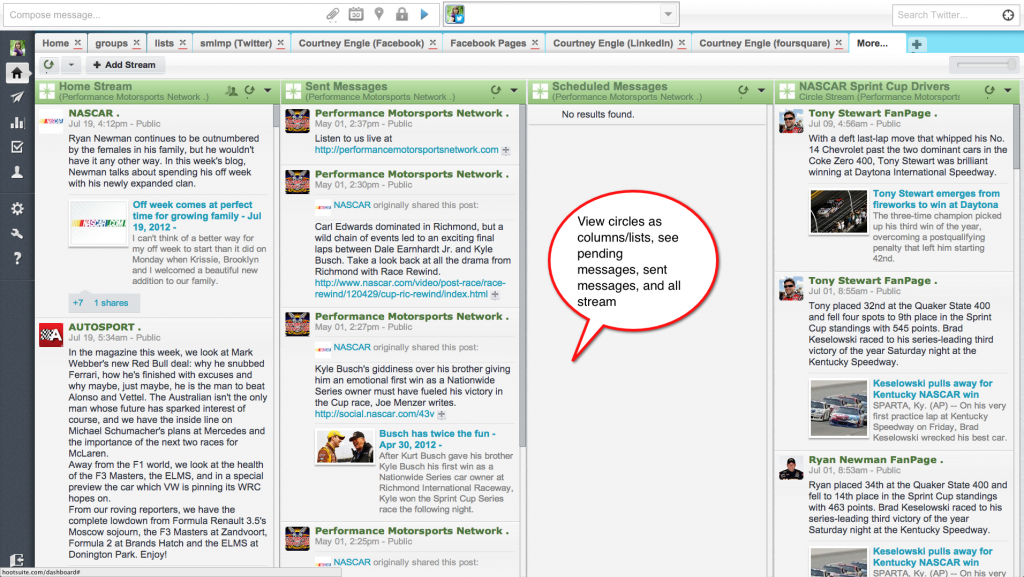This screenshot has width=1024, height=577.
Task: Click the sign-out icon at sidebar bottom
Action: tap(17, 560)
